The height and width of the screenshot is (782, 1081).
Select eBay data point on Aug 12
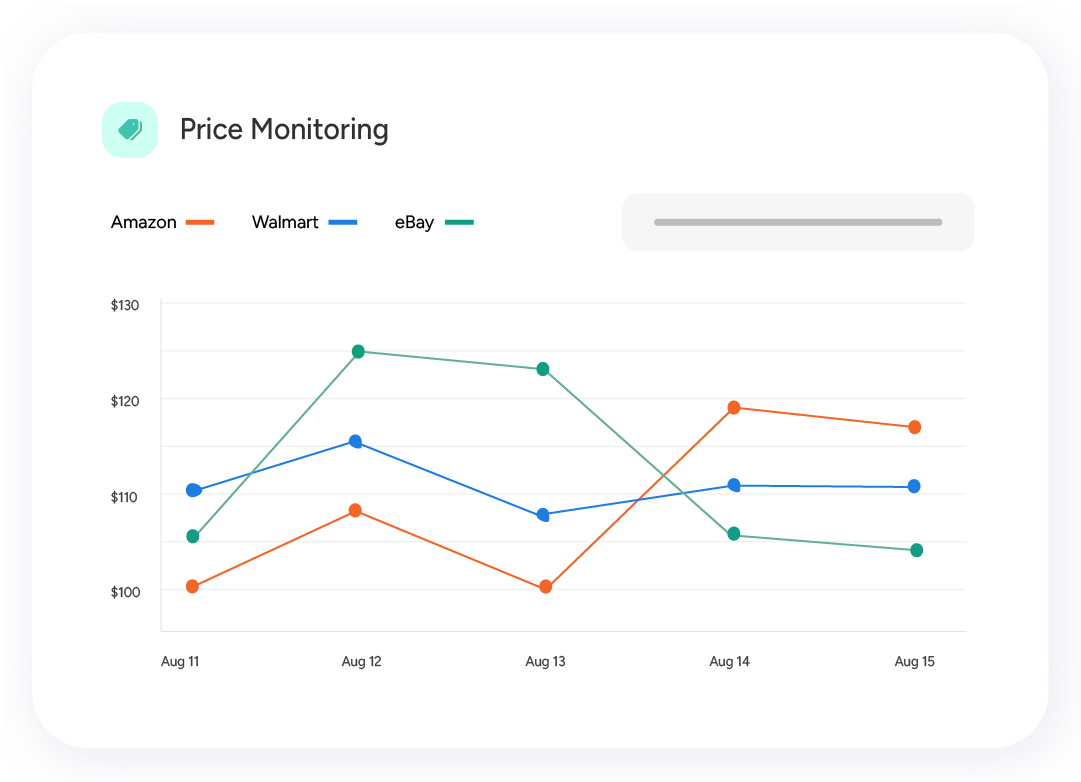point(358,352)
